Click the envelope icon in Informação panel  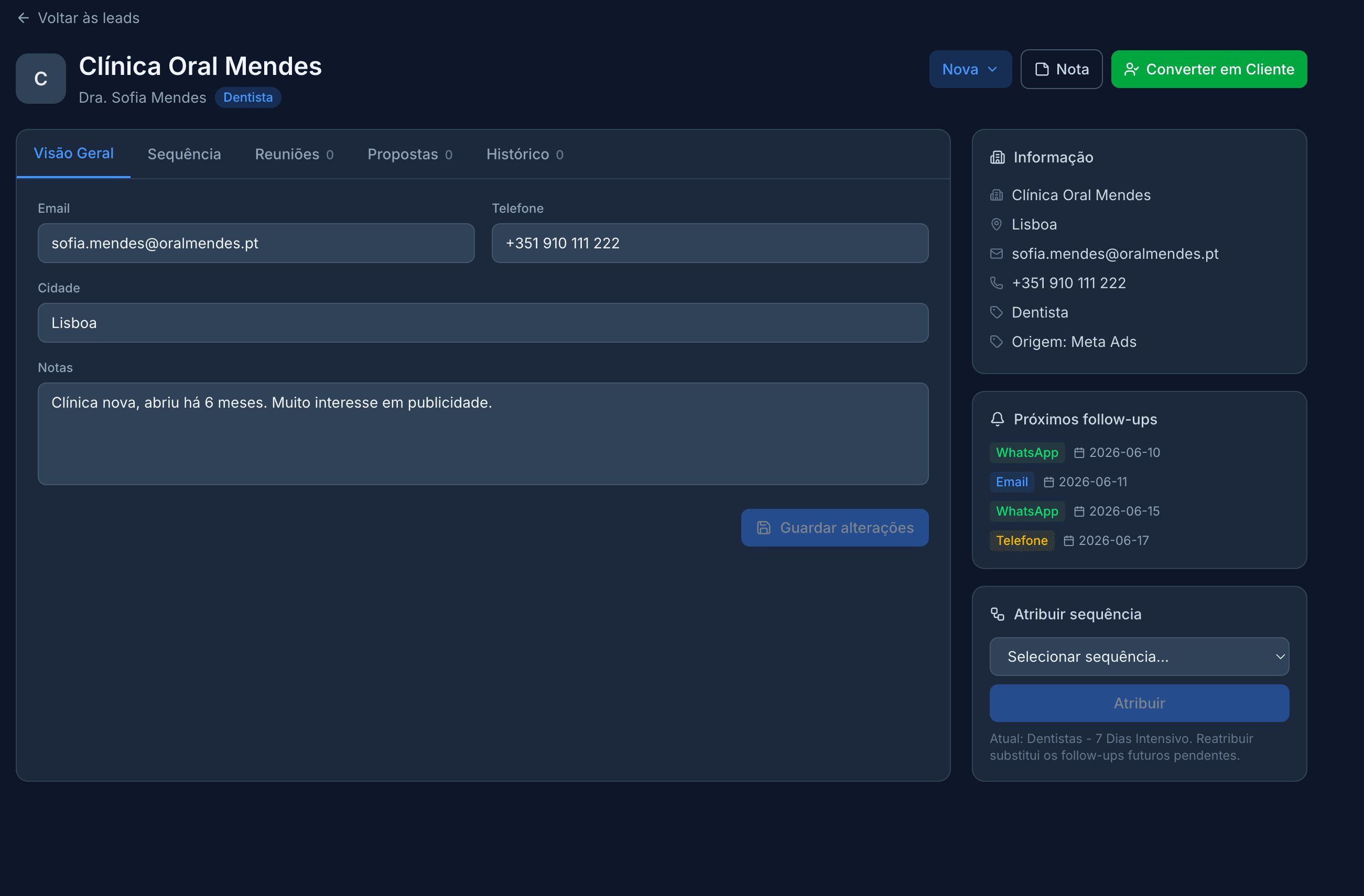[997, 254]
